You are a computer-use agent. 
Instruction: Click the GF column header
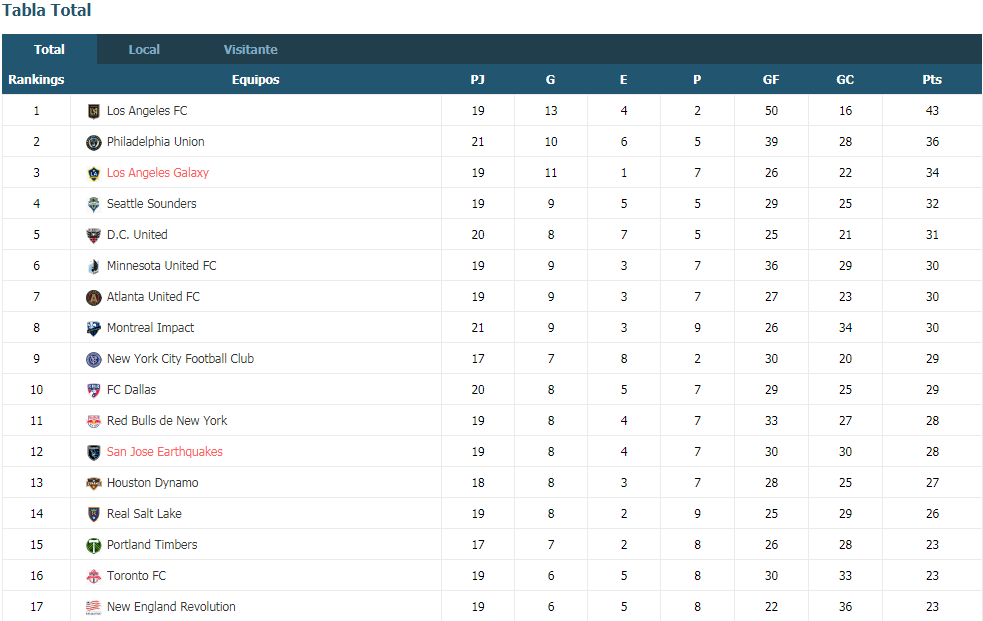click(770, 80)
